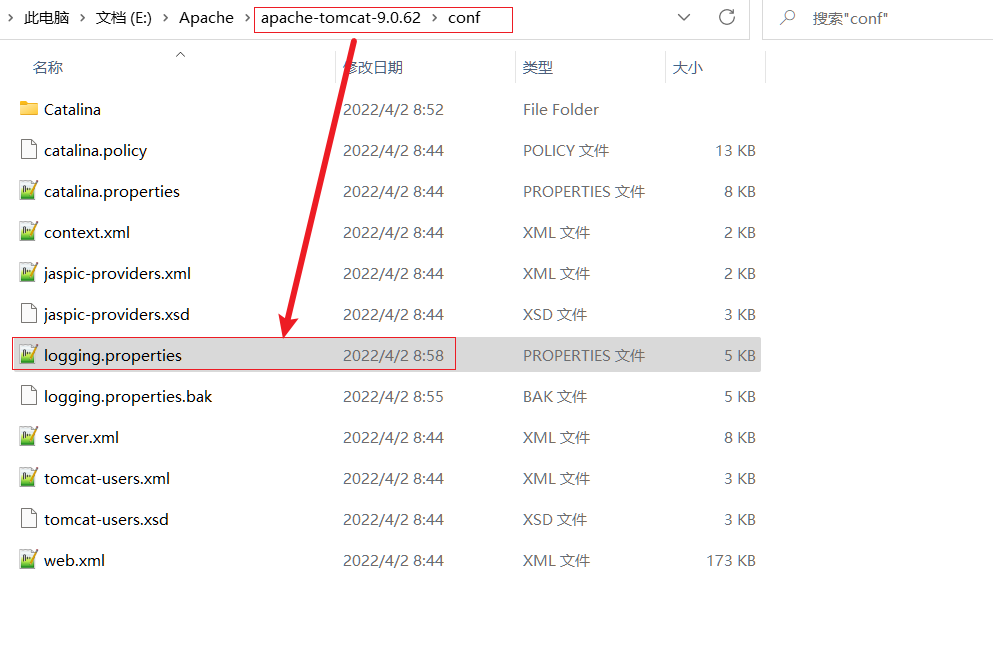The width and height of the screenshot is (993, 666).
Task: Click the 2022/4/2 8:55 date of logging.properties.bak
Action: pos(393,396)
